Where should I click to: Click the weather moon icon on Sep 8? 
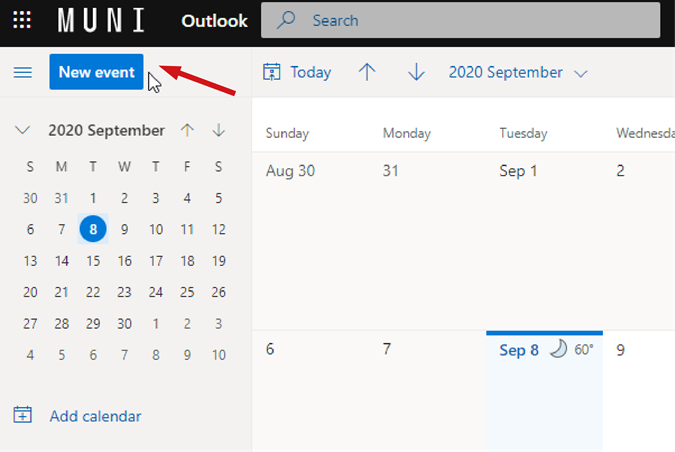coord(558,349)
